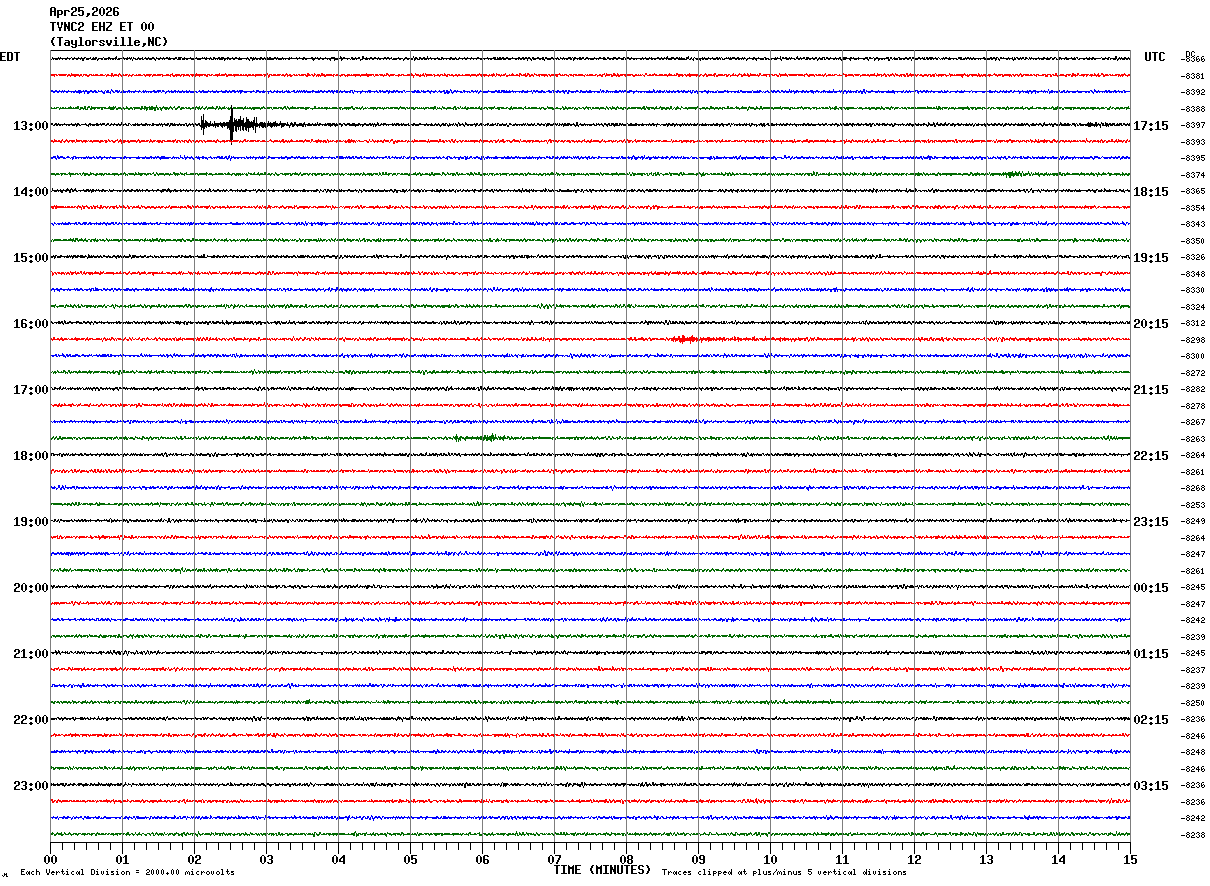The width and height of the screenshot is (1210, 886).
Task: Click the green signal burst near minute 6
Action: 484,438
